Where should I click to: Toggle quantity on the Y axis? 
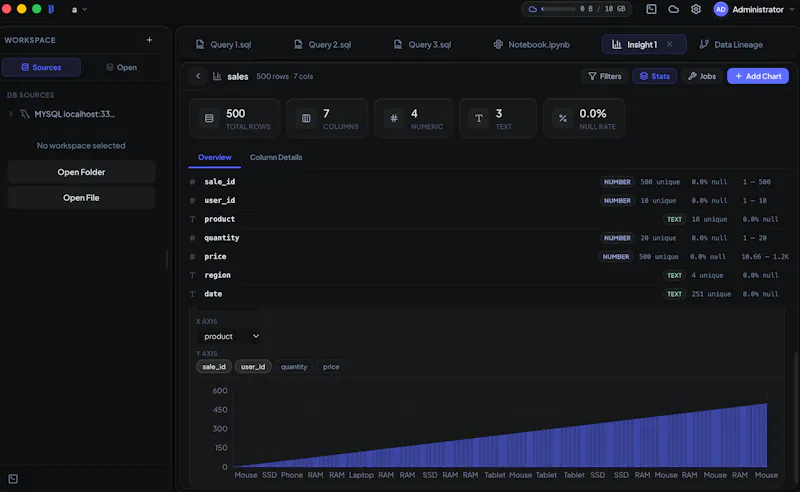pos(294,366)
